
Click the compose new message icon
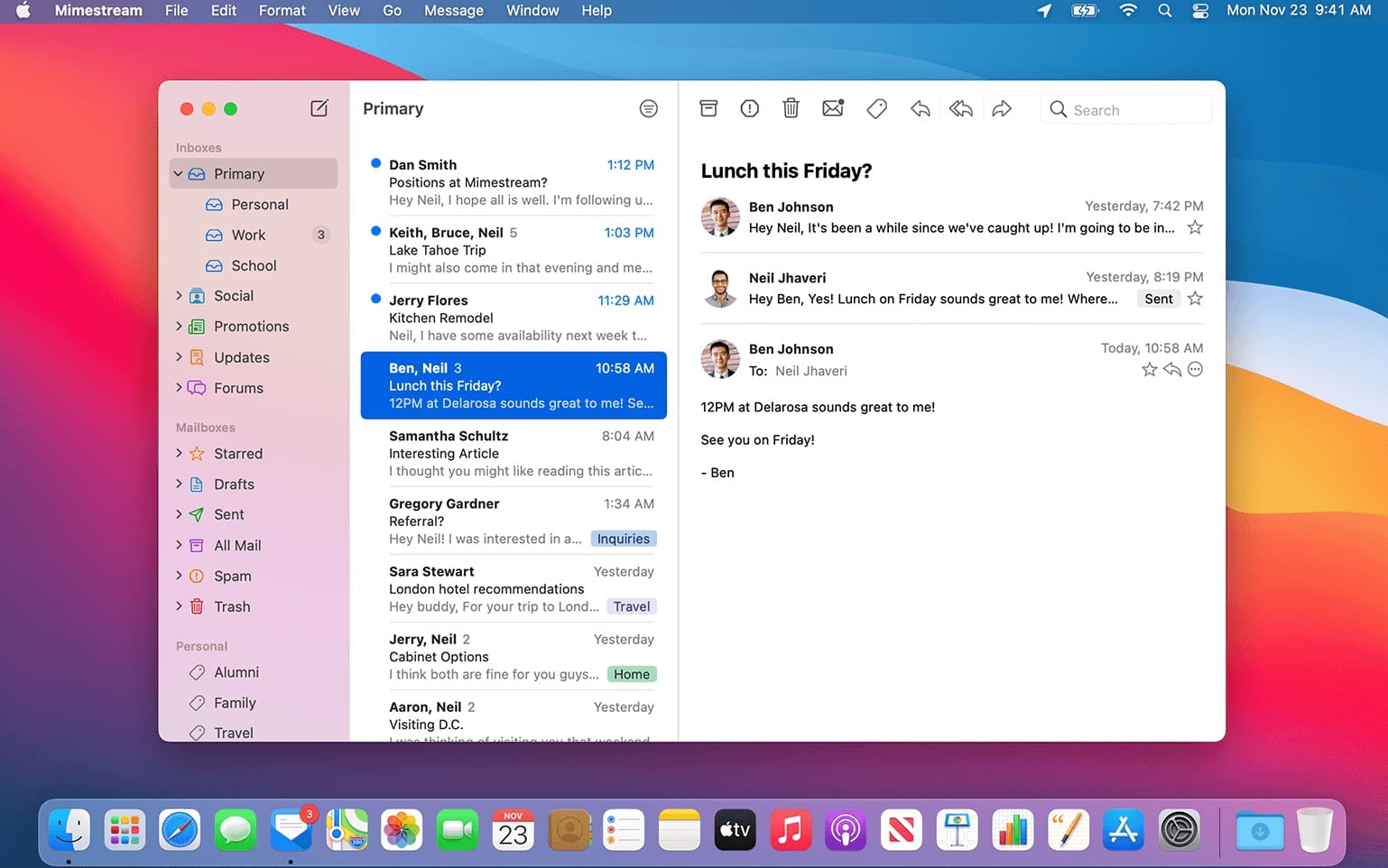pyautogui.click(x=319, y=108)
